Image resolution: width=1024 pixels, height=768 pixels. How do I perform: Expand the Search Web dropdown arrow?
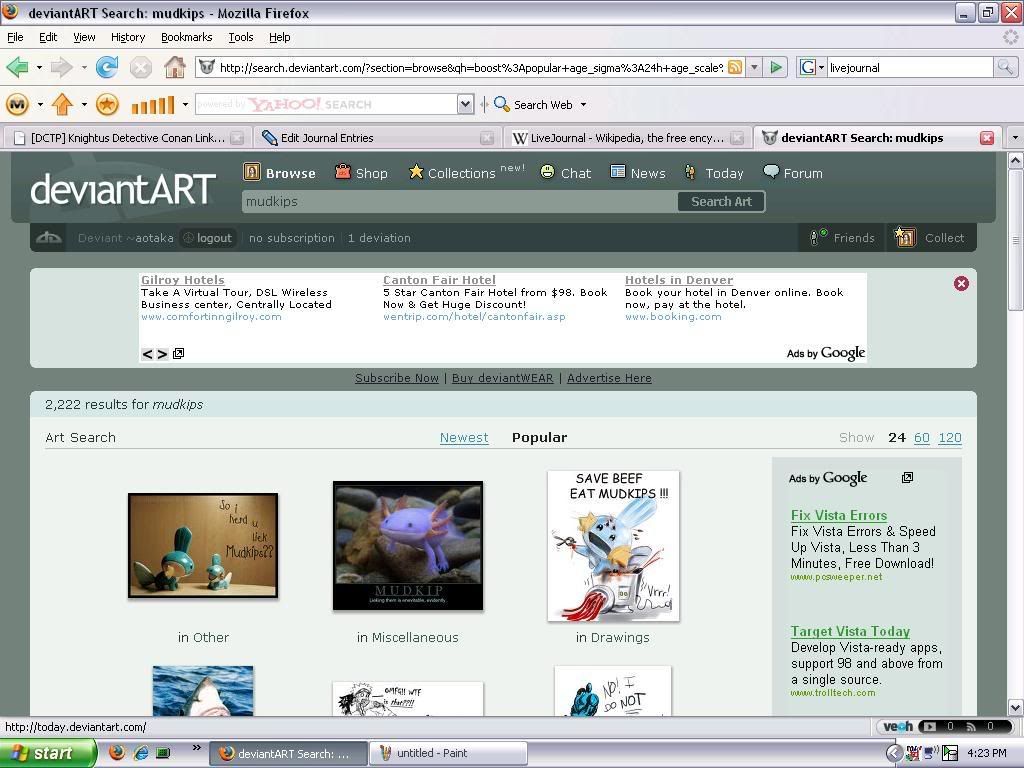tap(583, 104)
